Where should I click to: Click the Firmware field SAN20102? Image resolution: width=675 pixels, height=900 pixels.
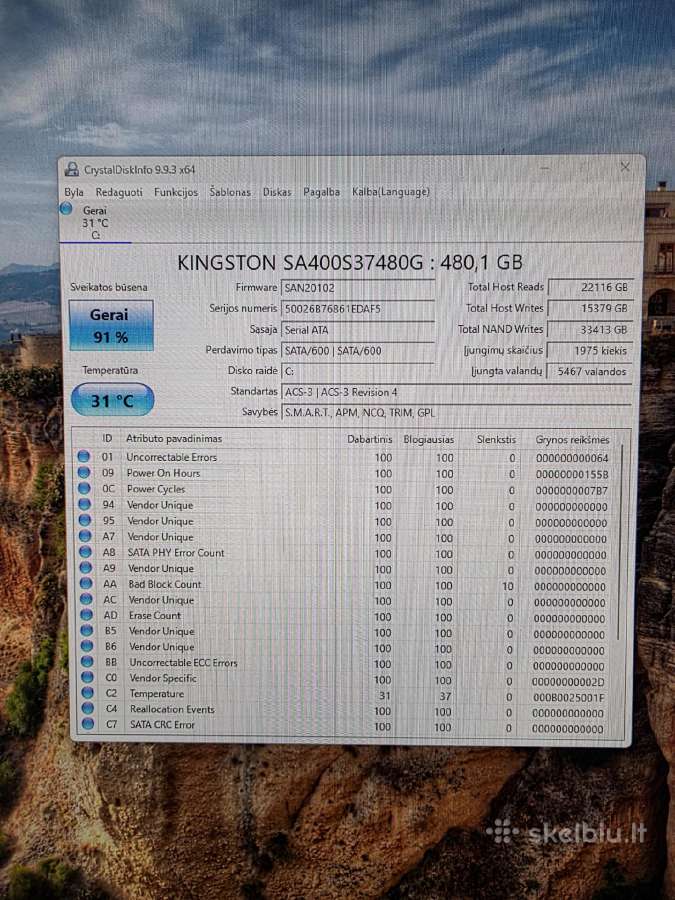(x=358, y=288)
